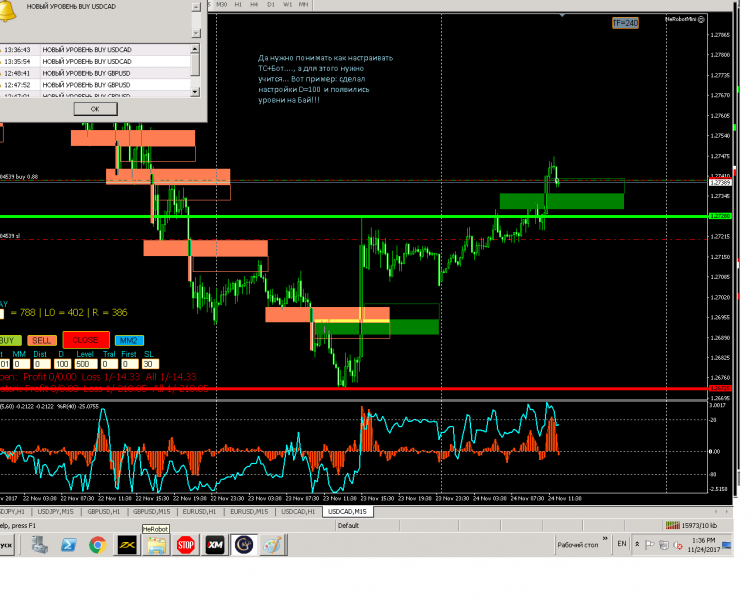Click the SL input field showing 30
750x600 pixels.
pos(150,364)
